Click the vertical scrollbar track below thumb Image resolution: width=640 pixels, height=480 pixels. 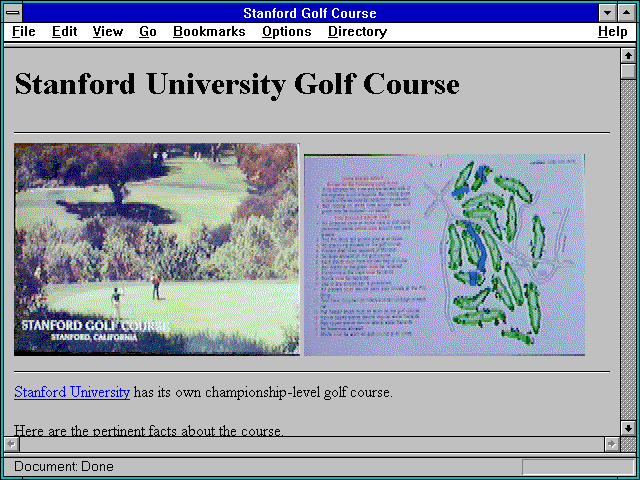[x=628, y=250]
